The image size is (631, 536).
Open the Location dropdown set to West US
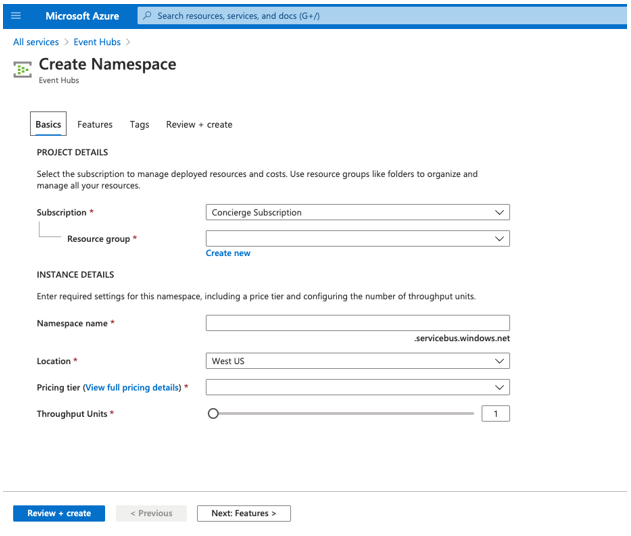click(357, 361)
